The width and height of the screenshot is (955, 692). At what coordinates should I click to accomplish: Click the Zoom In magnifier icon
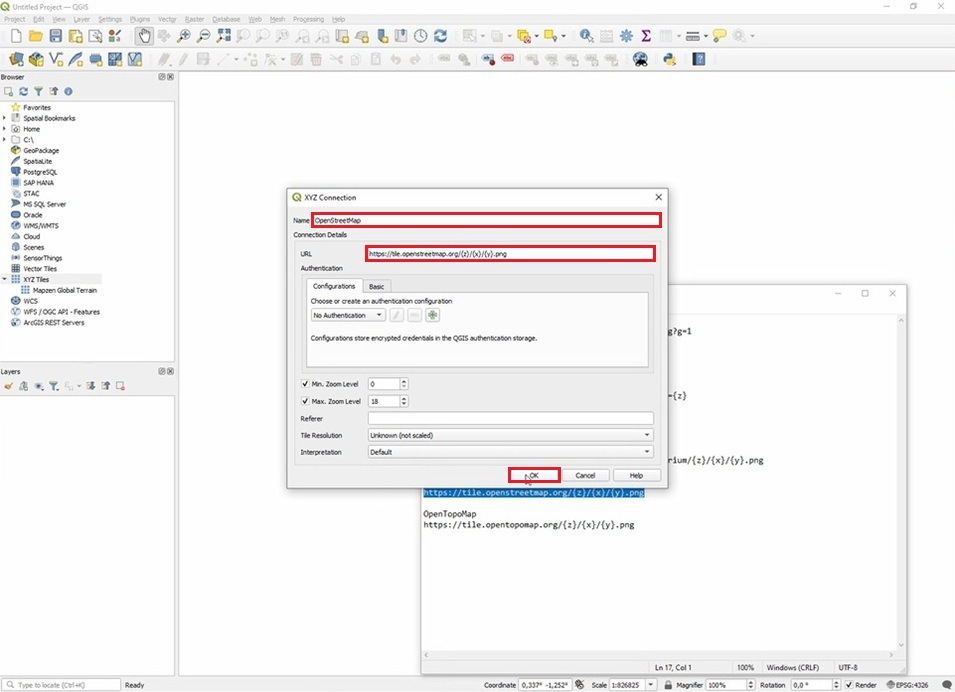tap(184, 36)
